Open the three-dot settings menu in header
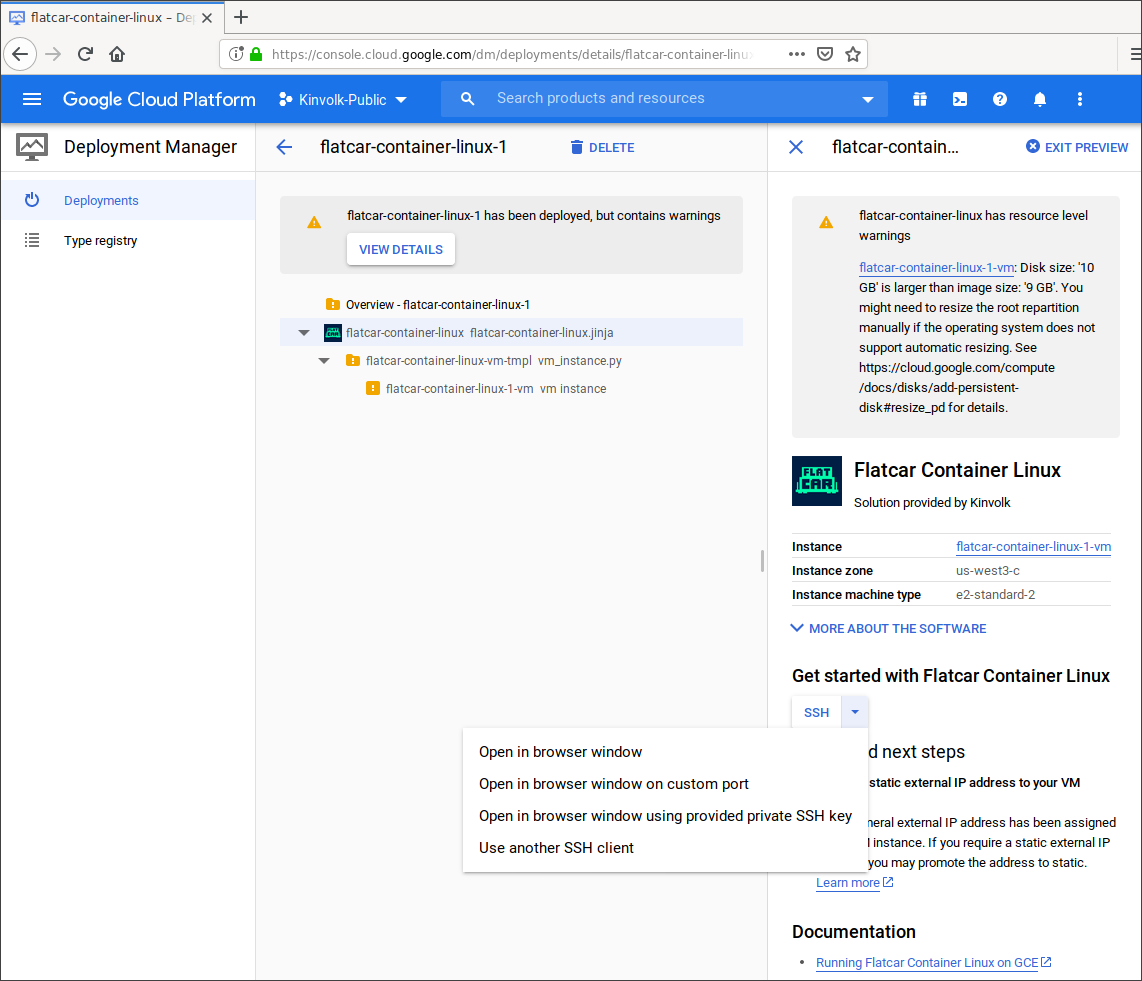The width and height of the screenshot is (1142, 981). [x=1080, y=99]
